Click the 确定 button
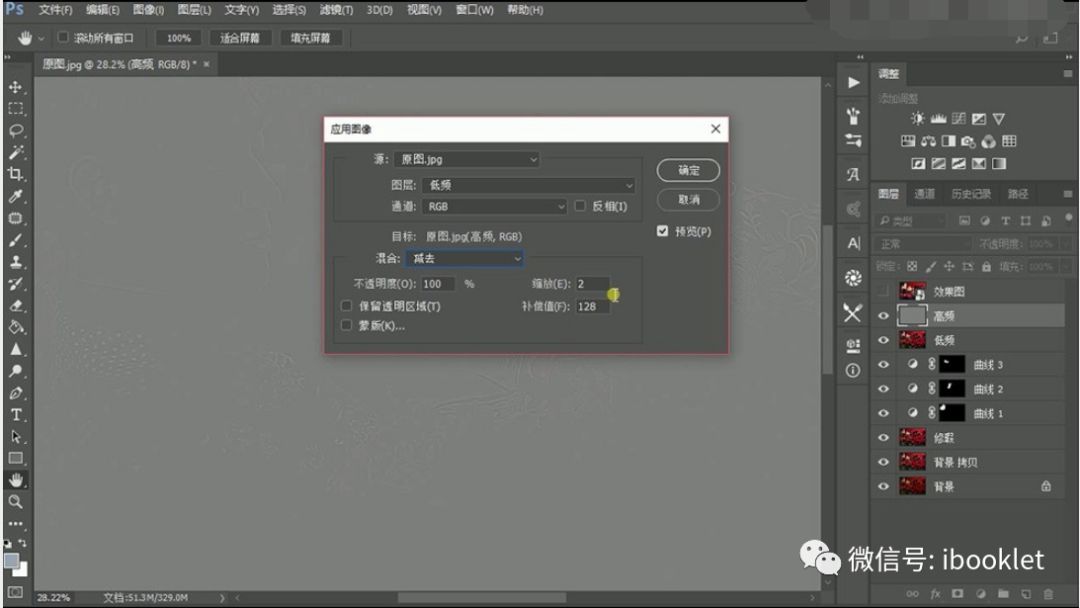 pos(687,170)
